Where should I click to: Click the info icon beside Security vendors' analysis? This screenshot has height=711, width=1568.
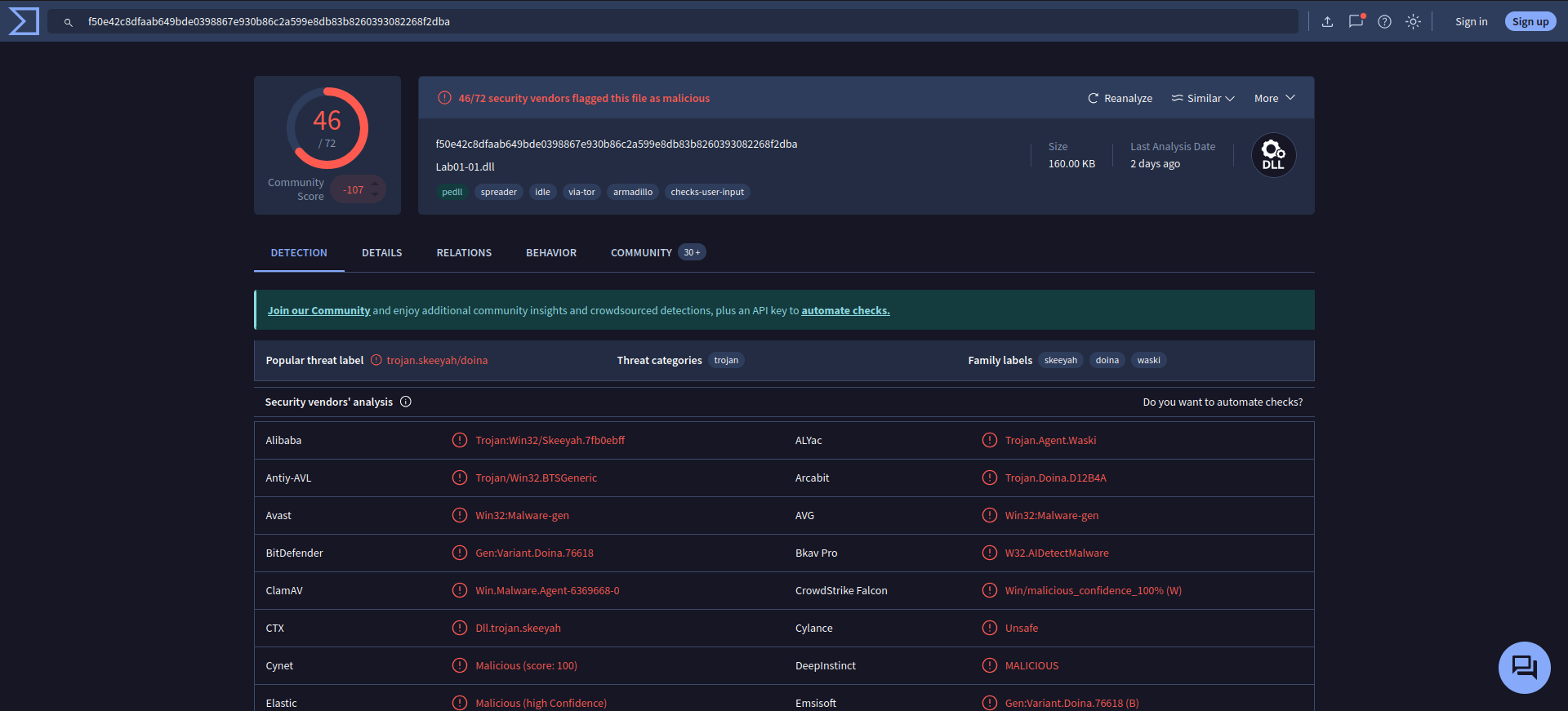coord(405,402)
